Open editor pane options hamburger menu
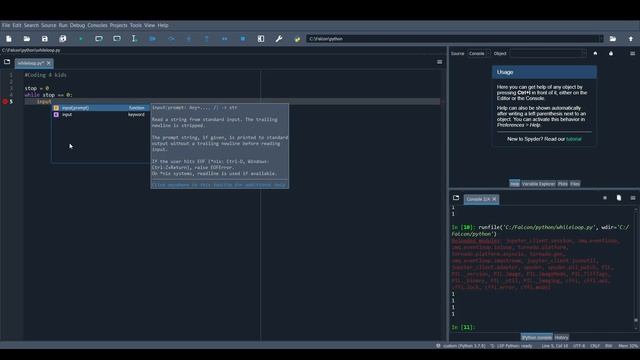This screenshot has width=640, height=360. (x=440, y=62)
